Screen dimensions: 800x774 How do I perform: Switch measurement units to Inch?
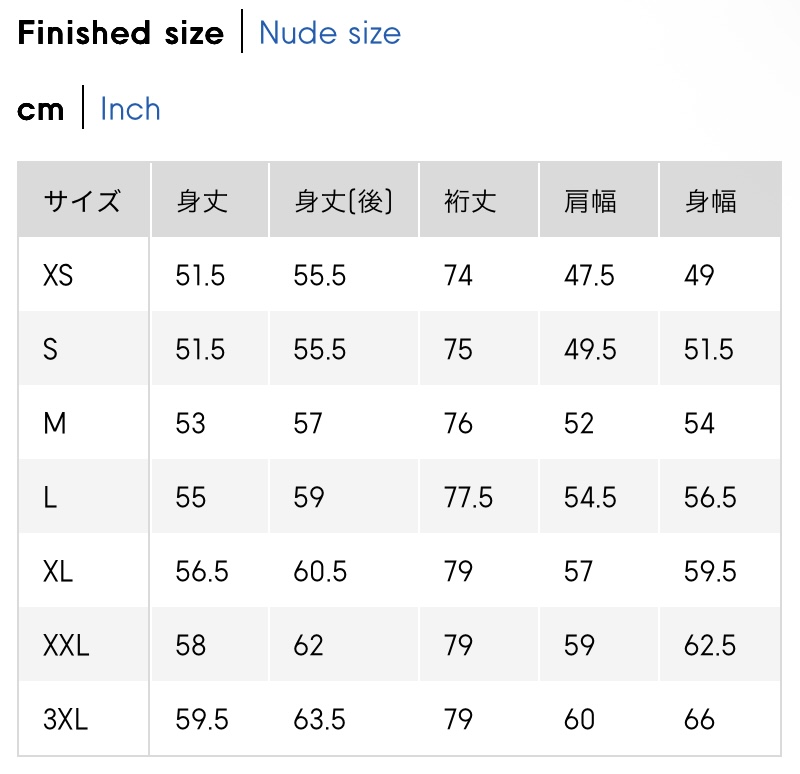(130, 109)
